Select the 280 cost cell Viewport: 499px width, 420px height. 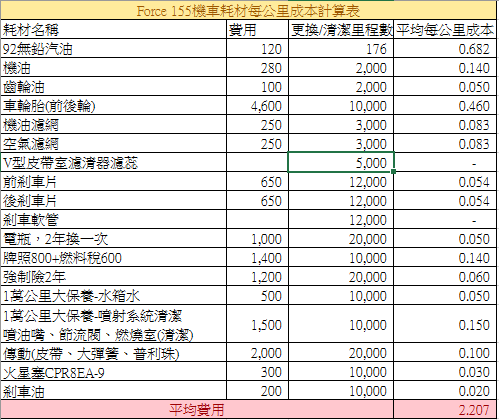coord(257,67)
